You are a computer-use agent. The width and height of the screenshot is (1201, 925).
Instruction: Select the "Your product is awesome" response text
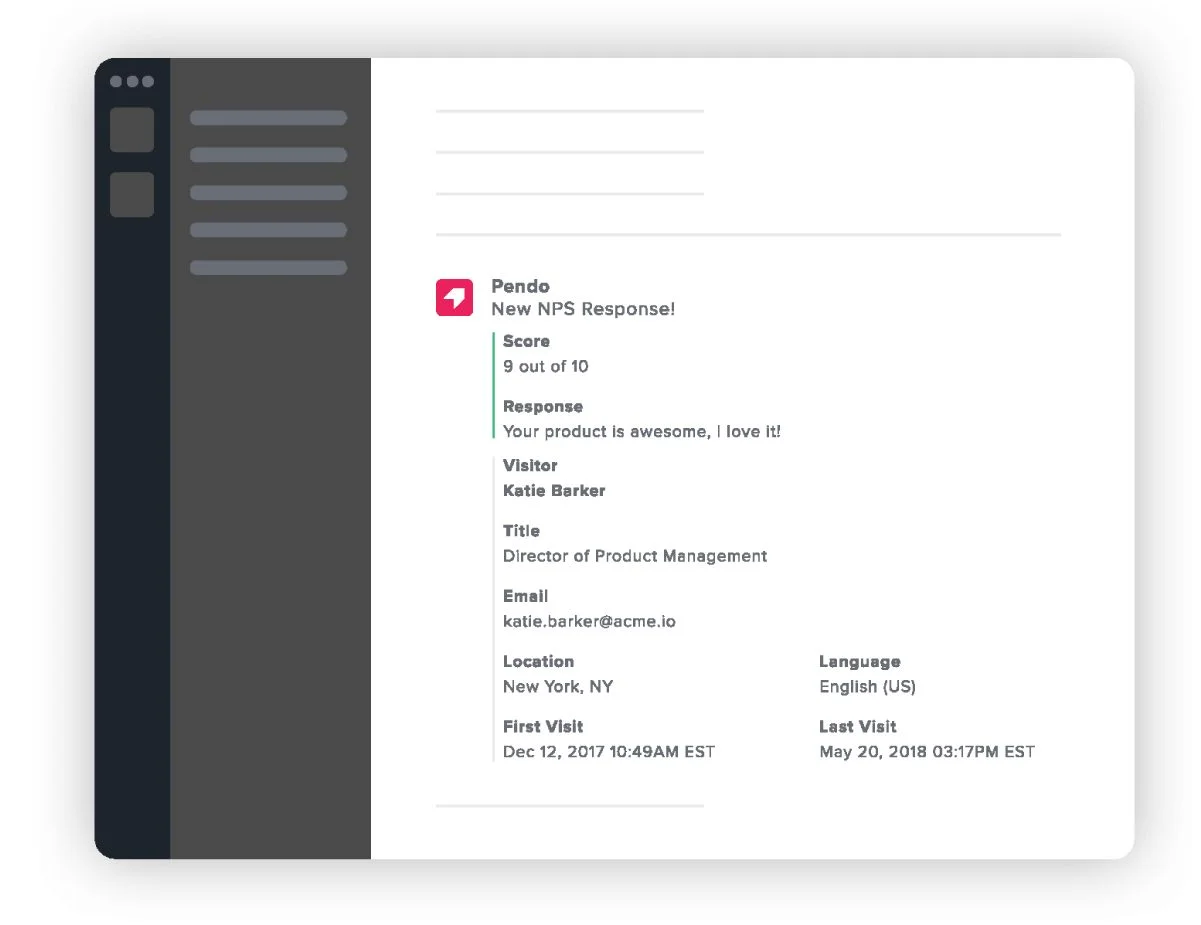[641, 432]
